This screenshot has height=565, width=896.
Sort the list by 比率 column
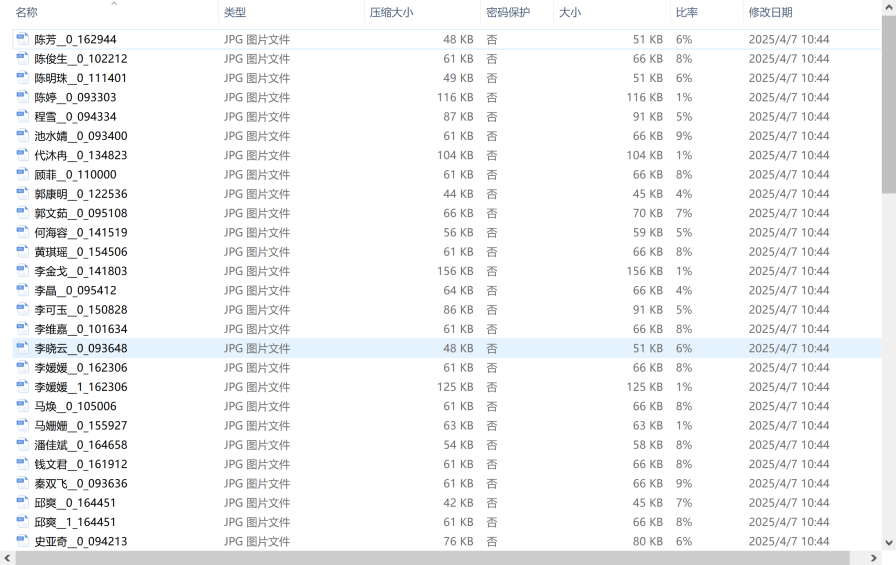point(687,13)
